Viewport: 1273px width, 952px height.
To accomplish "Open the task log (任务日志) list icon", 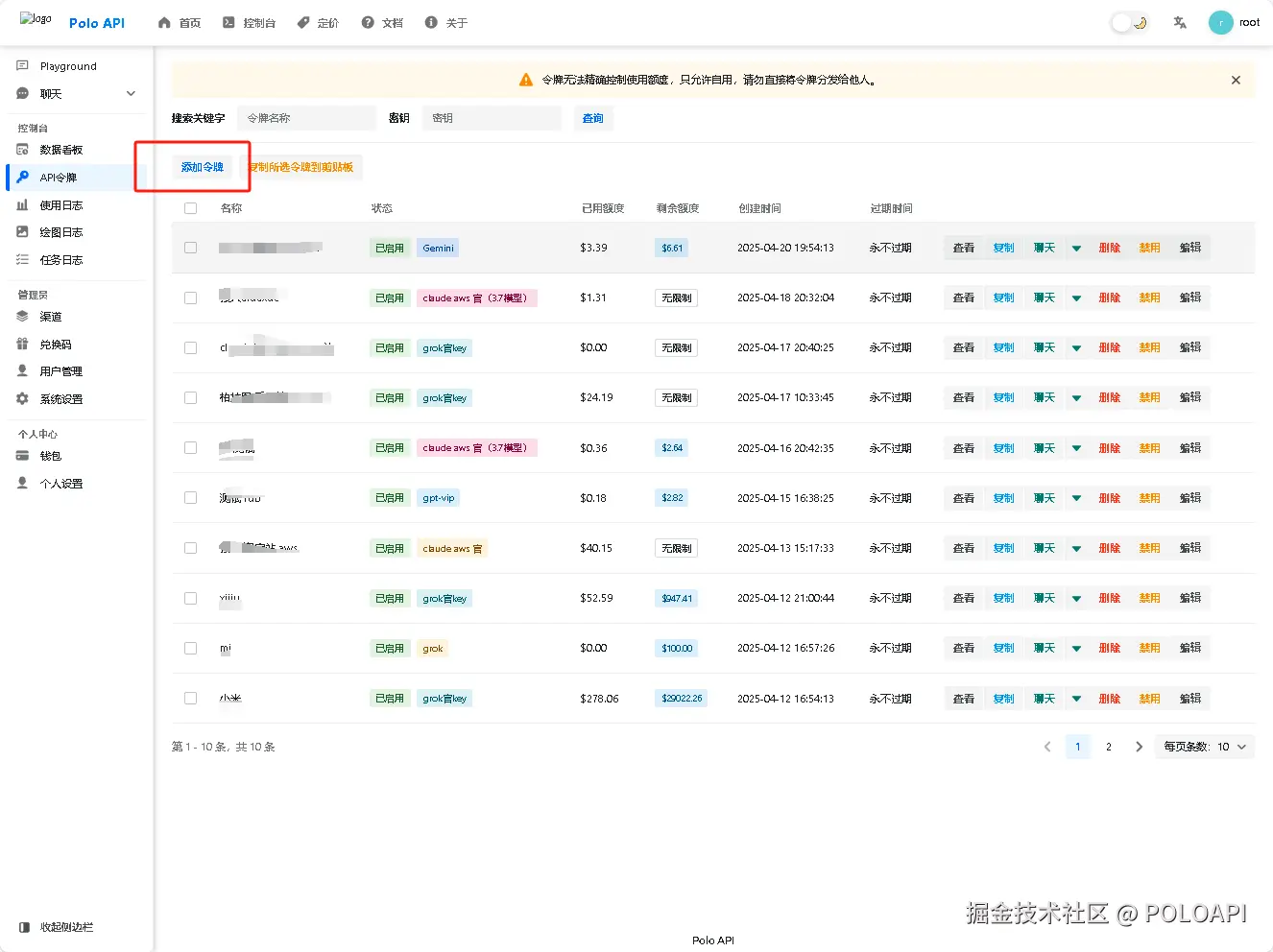I will (23, 260).
